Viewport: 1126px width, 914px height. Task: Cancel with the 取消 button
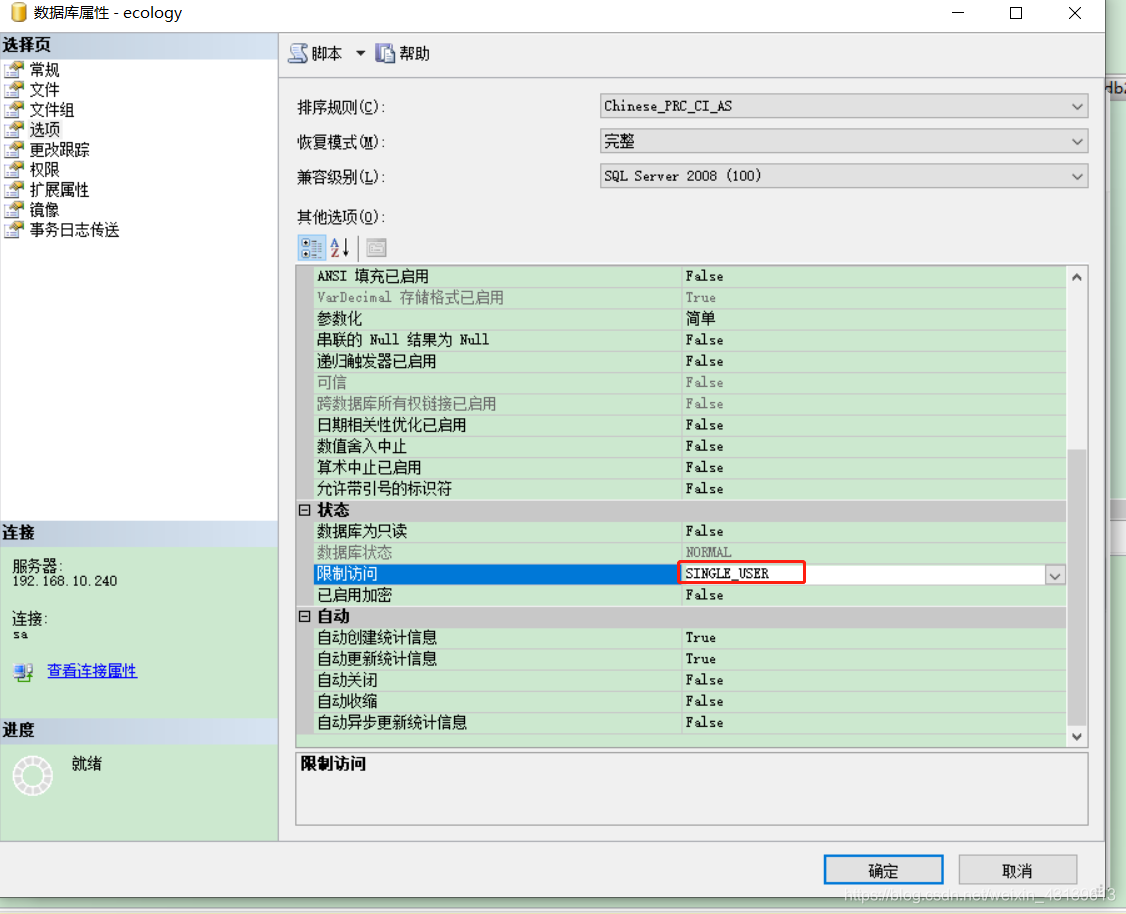(1018, 870)
